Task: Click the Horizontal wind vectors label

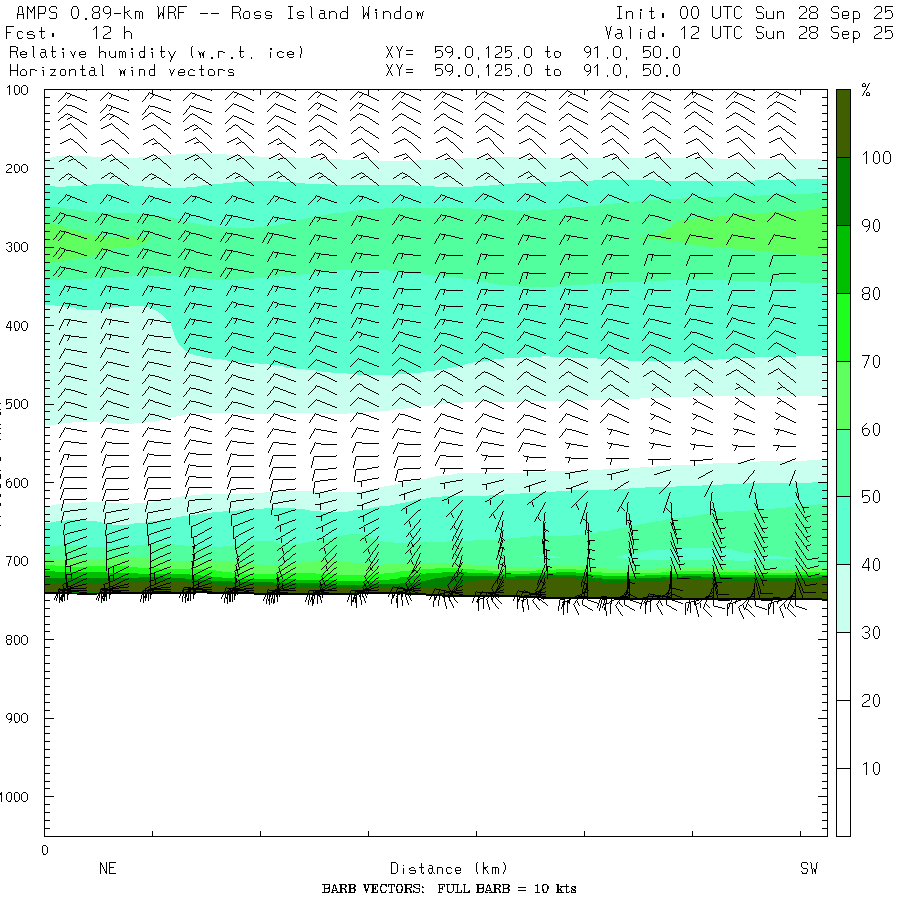Action: 122,71
